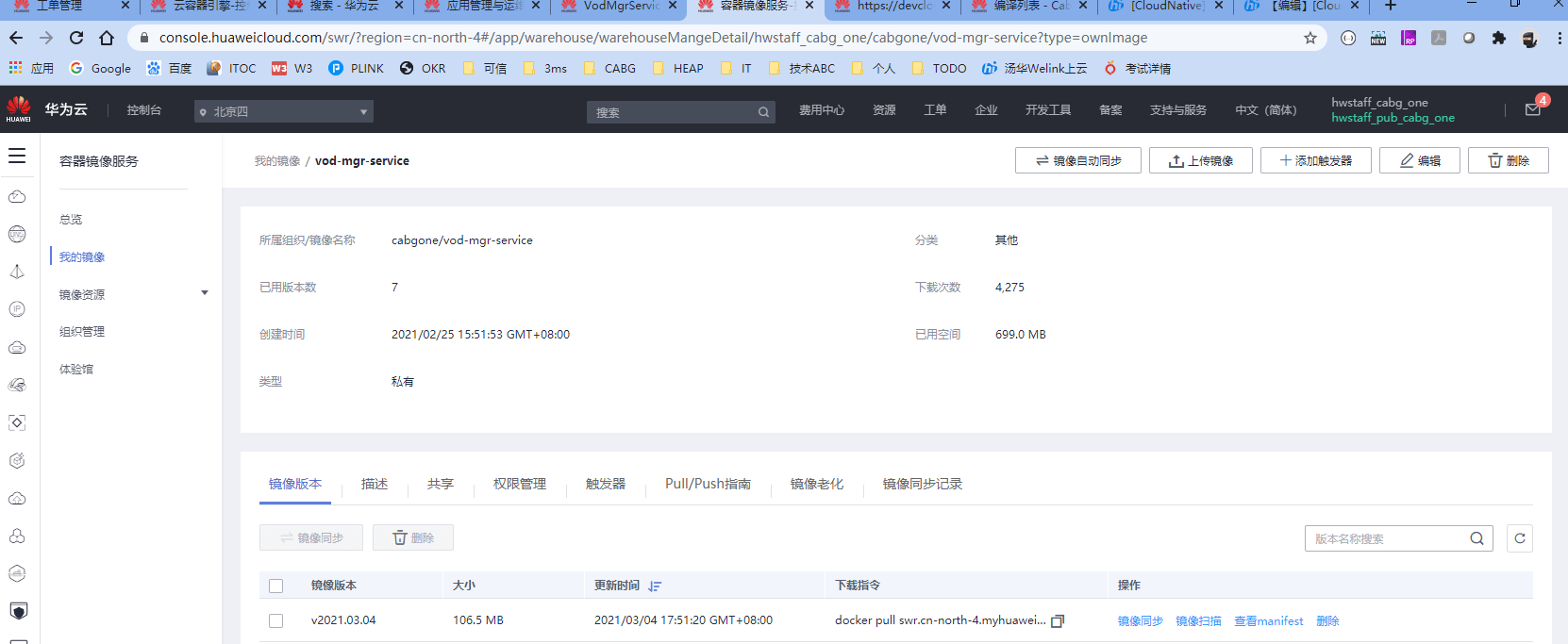Open a new browser tab
The image size is (1568, 644).
(1390, 6)
